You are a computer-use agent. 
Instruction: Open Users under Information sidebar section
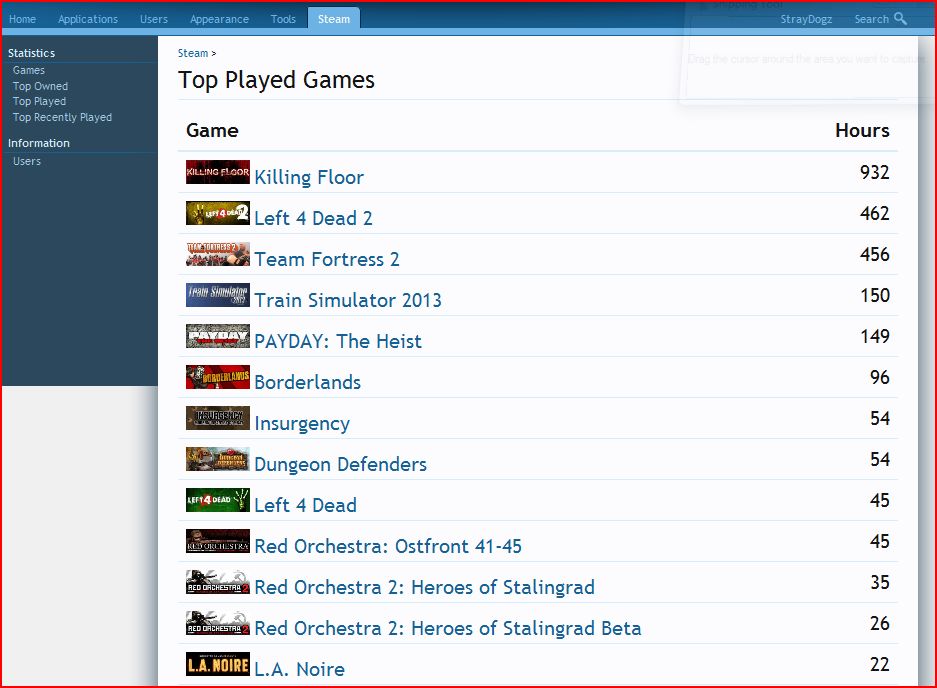(x=27, y=161)
